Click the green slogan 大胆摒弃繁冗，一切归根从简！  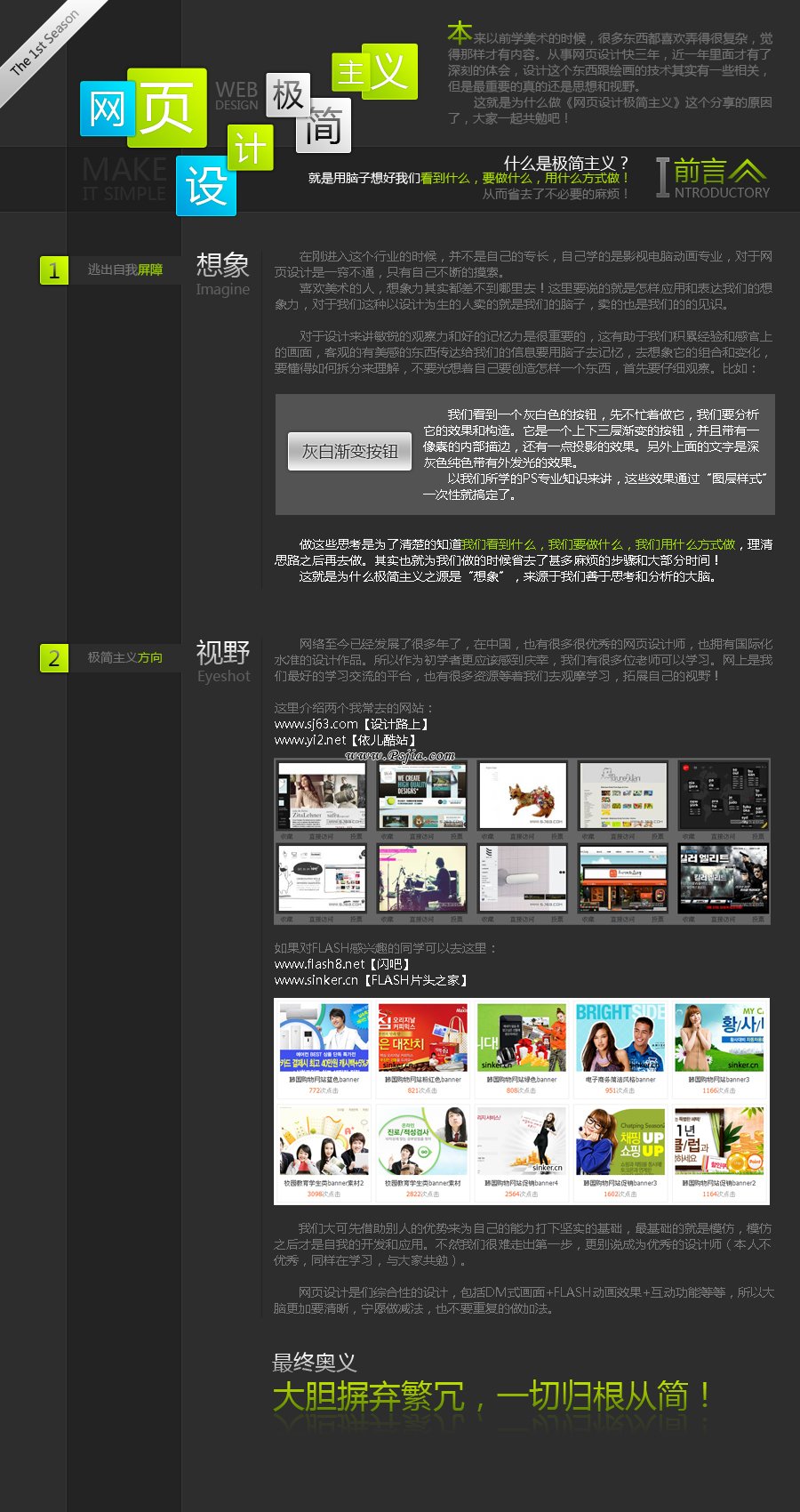click(492, 1396)
